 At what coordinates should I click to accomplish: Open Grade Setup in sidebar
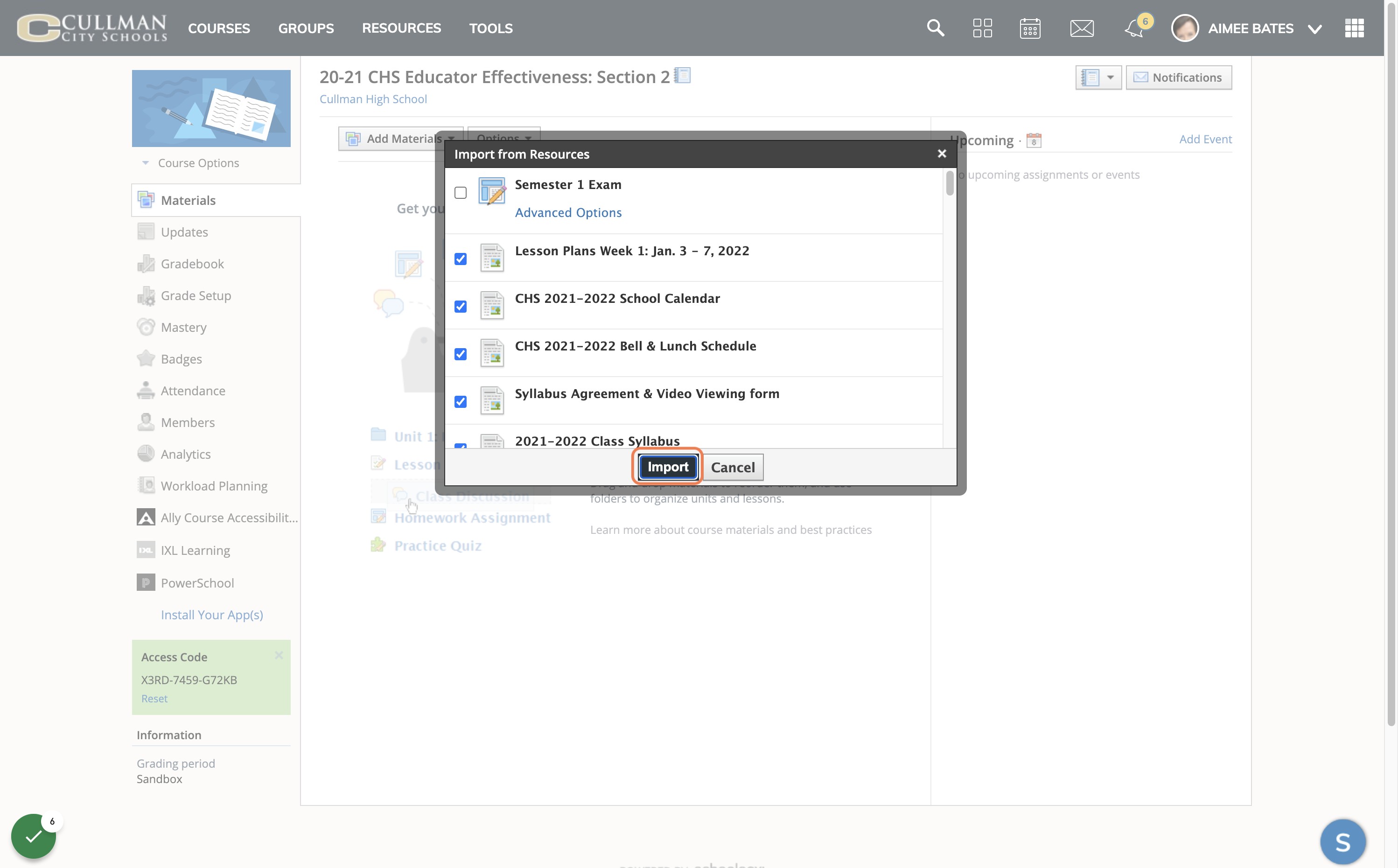click(x=196, y=295)
